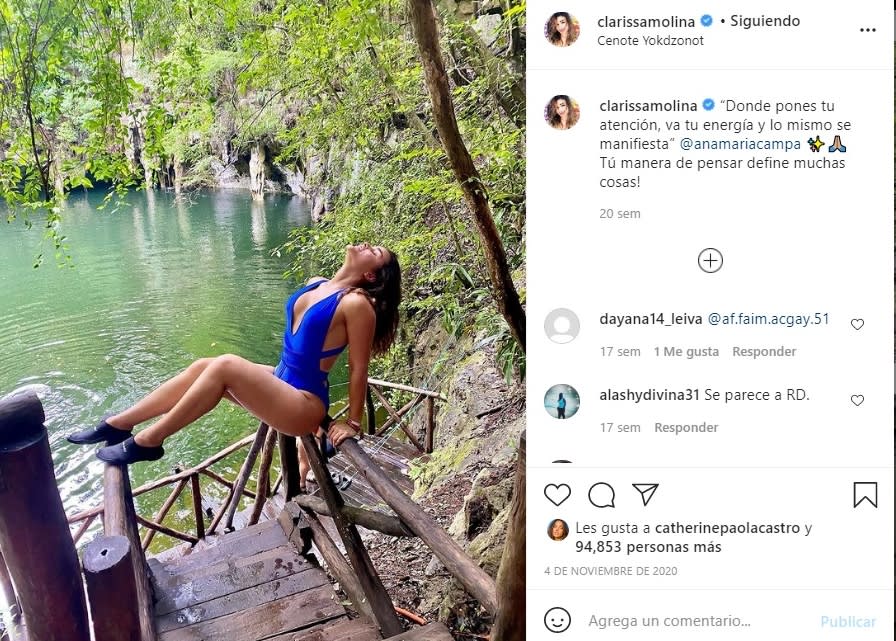Viewport: 896px width, 641px height.
Task: Open the comment bubble icon
Action: tap(601, 495)
